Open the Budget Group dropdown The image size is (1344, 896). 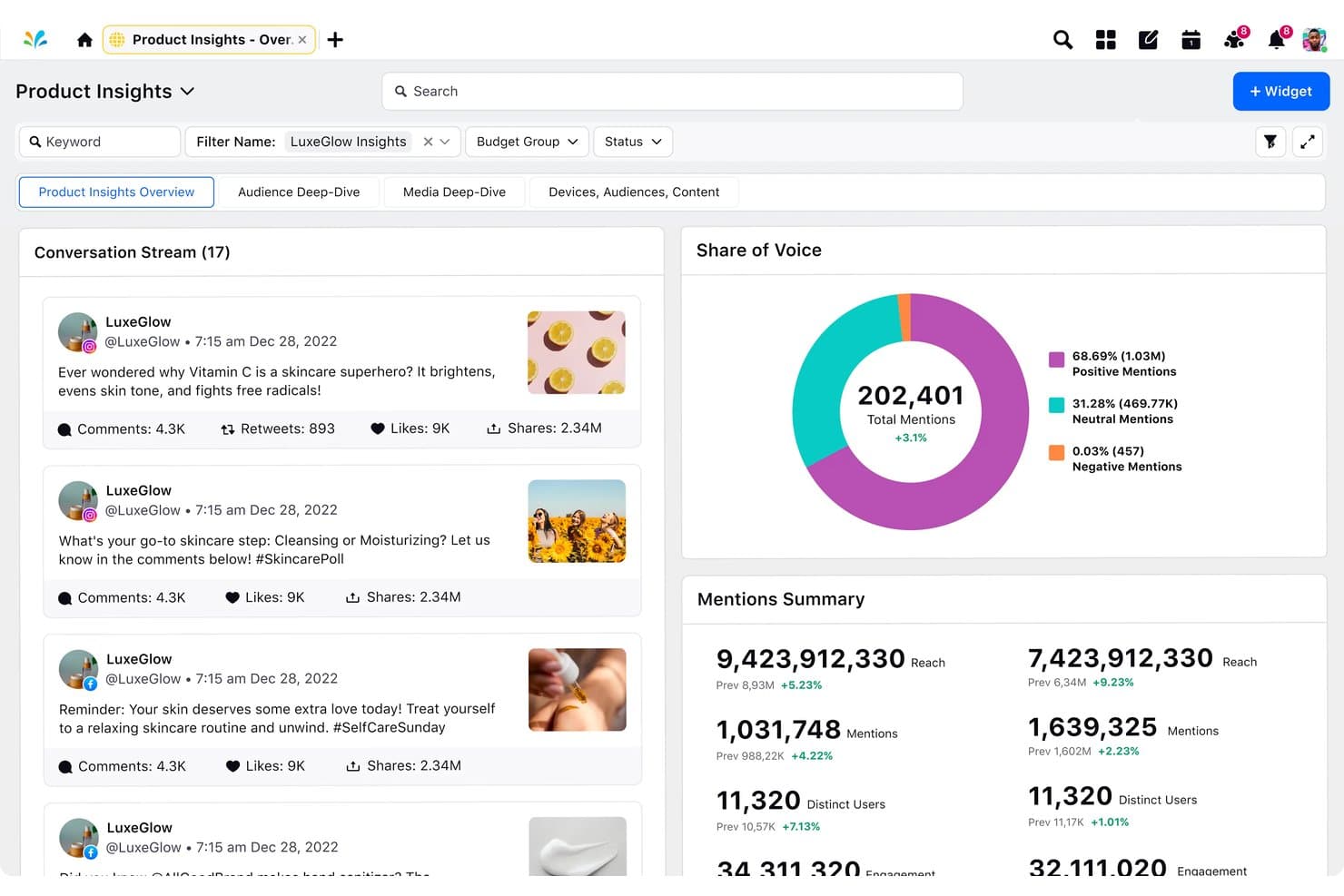click(x=527, y=142)
